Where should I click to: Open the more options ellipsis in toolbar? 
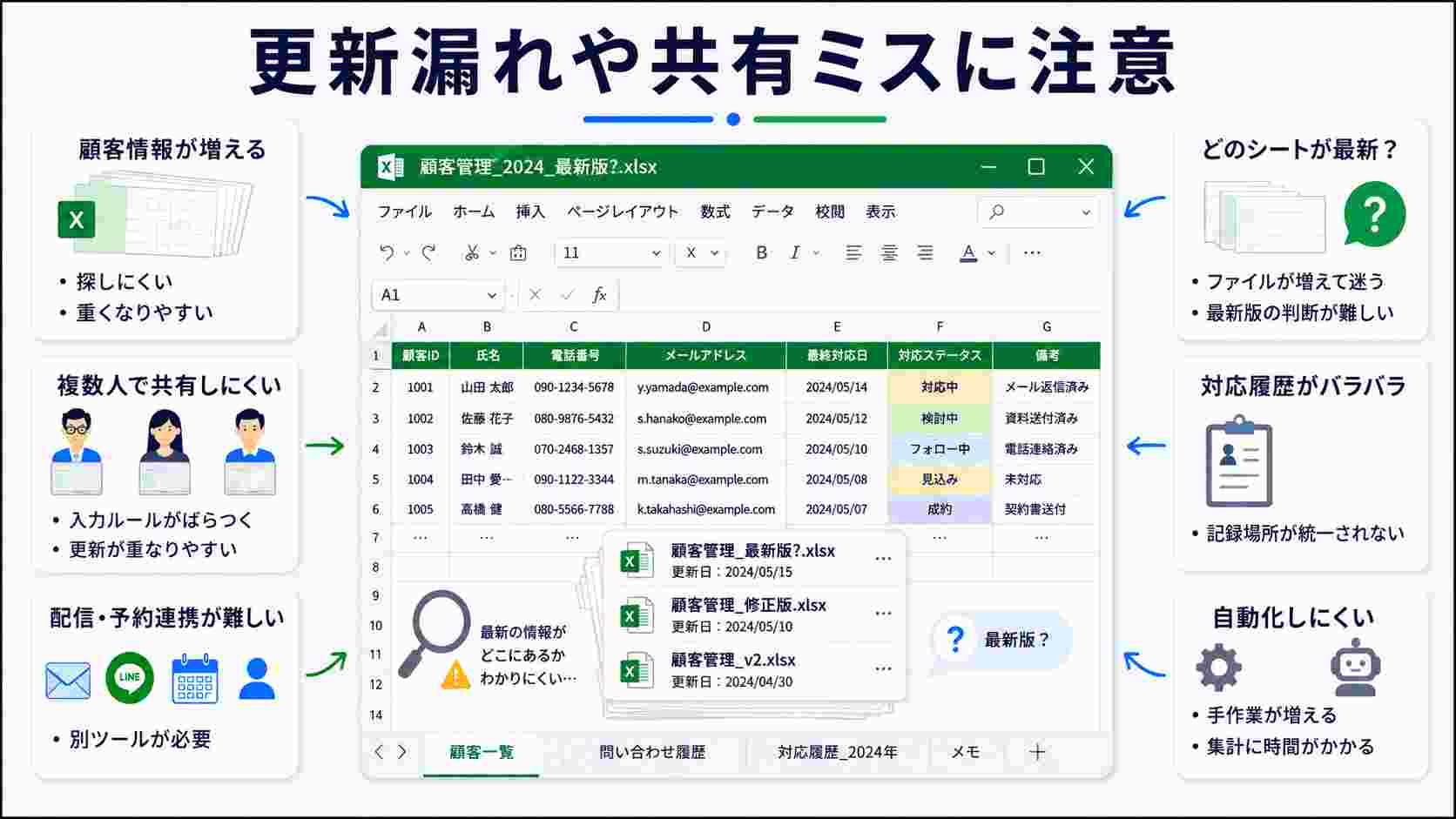(x=1032, y=252)
